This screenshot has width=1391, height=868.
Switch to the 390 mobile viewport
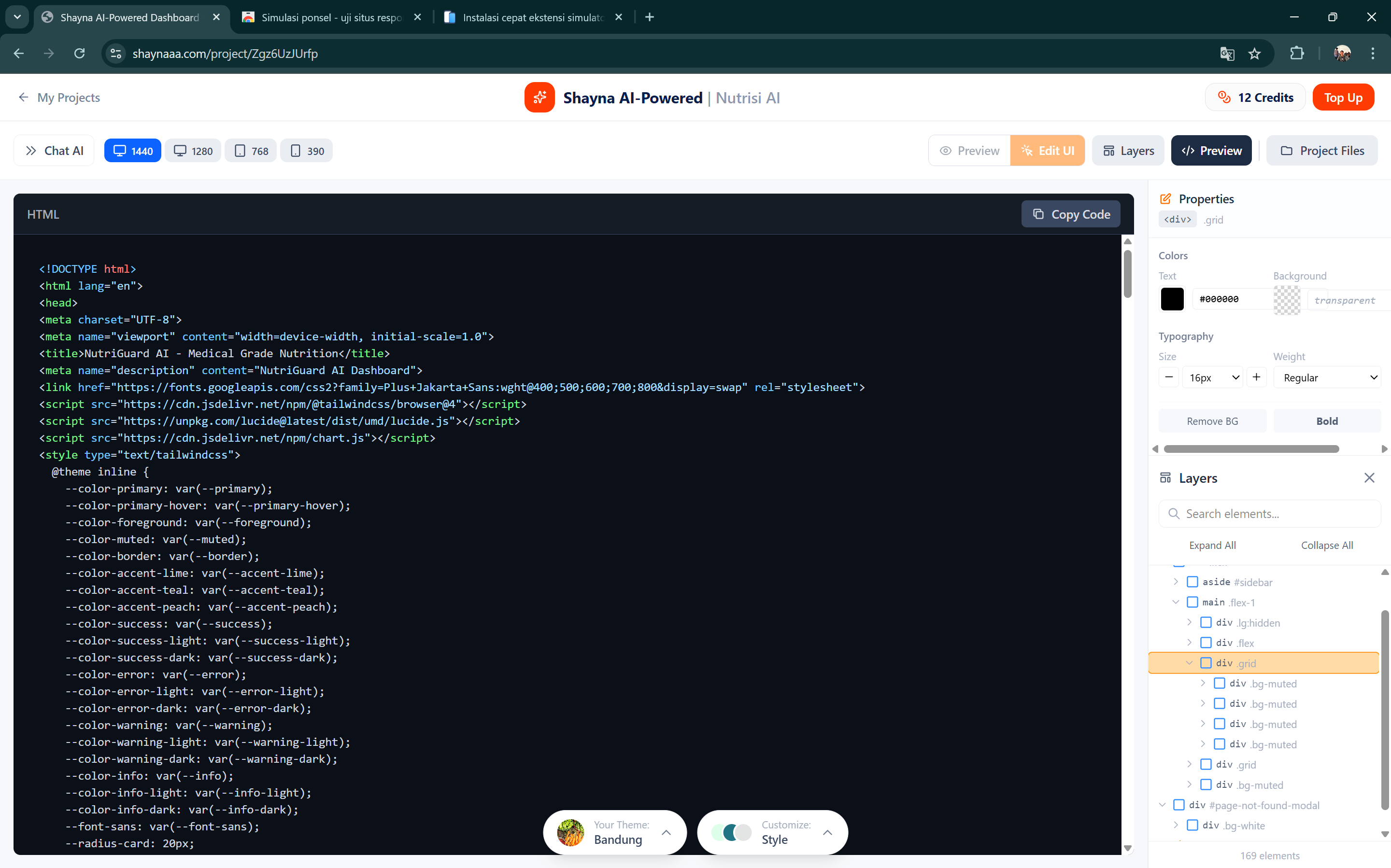(x=306, y=151)
